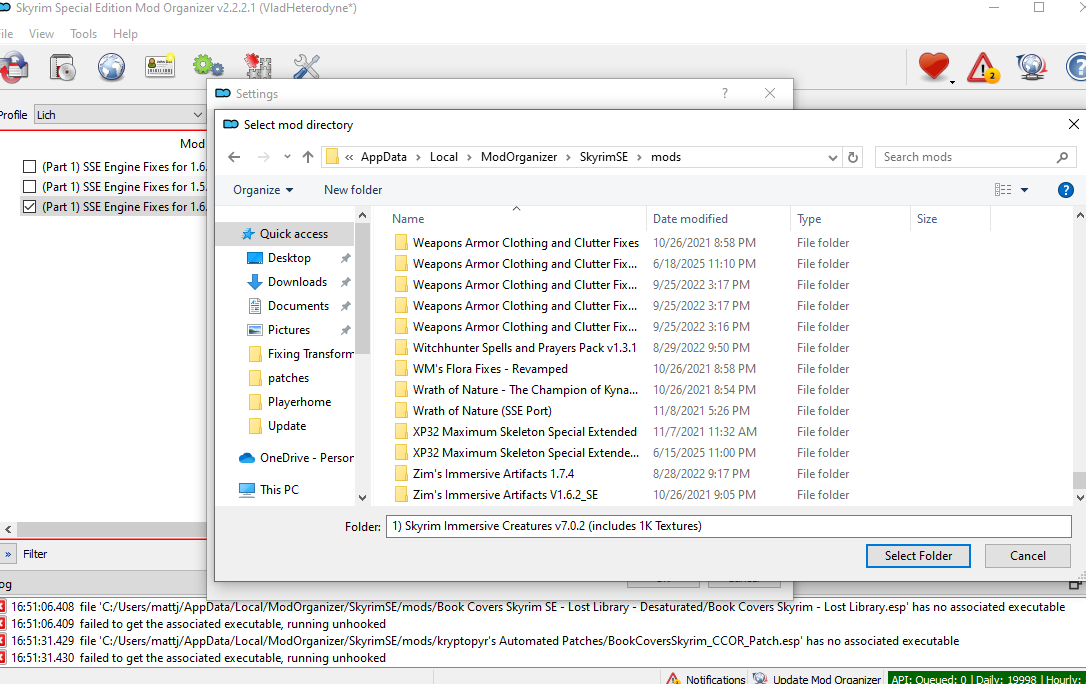1086x684 pixels.
Task: Click the Folder name input field
Action: 728,526
